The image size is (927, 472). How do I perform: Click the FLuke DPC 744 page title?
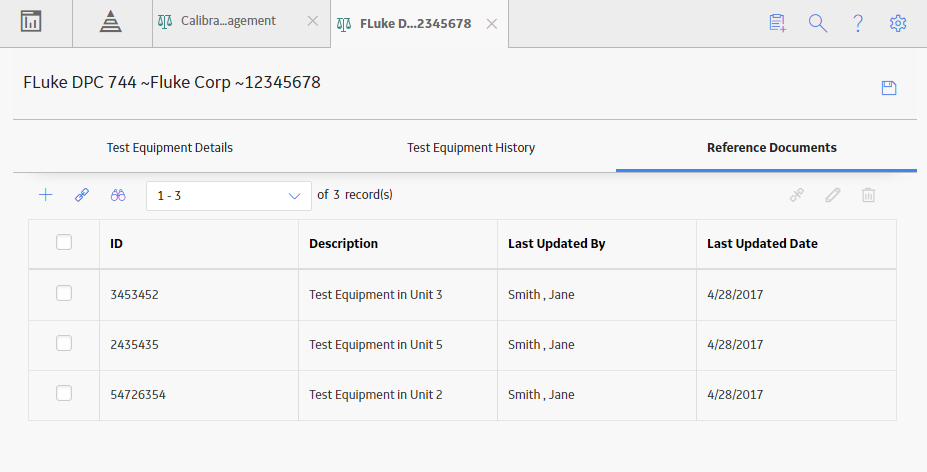(172, 82)
